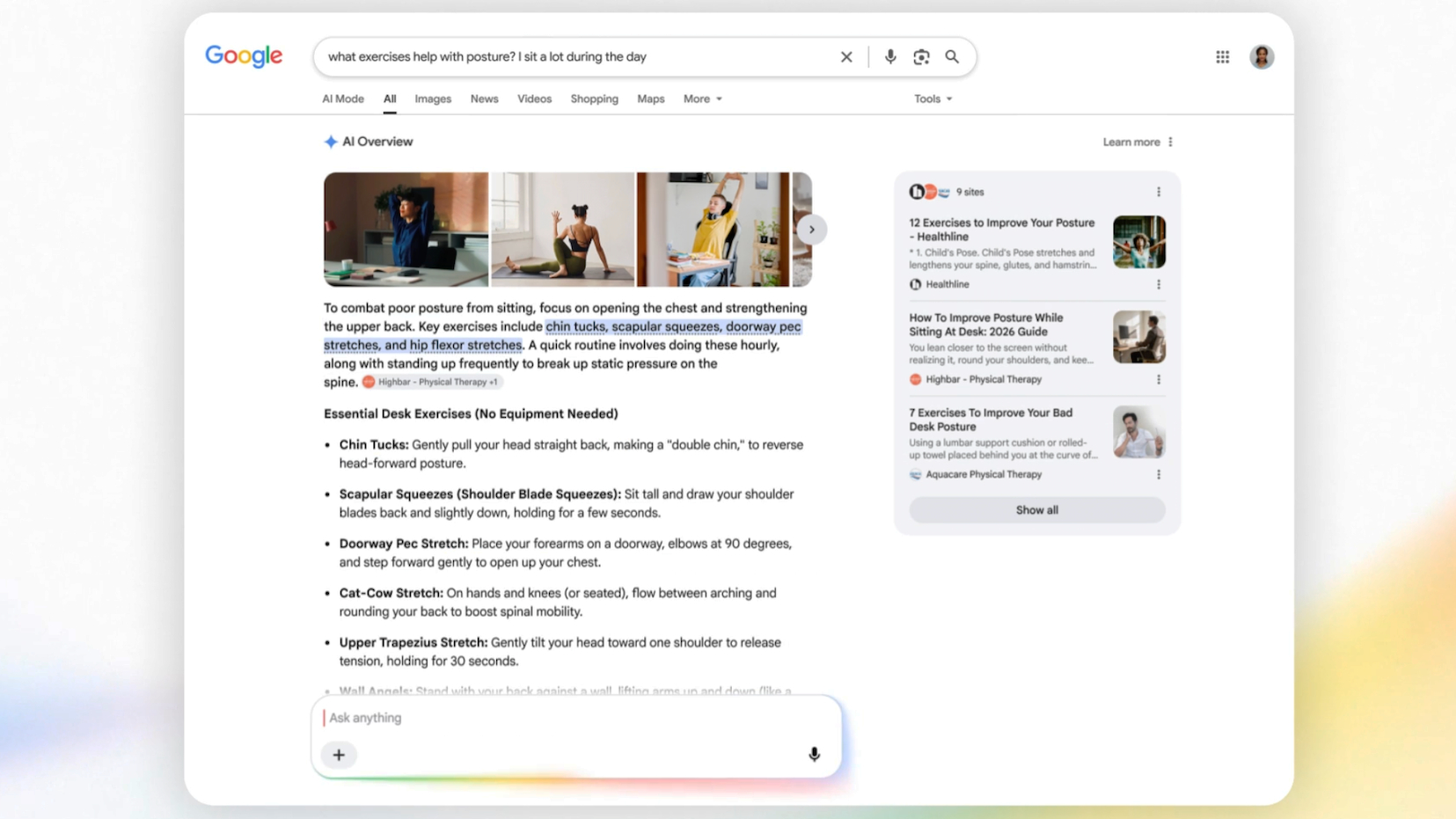Start voice search with the microphone icon
This screenshot has height=819, width=1456.
(x=890, y=57)
